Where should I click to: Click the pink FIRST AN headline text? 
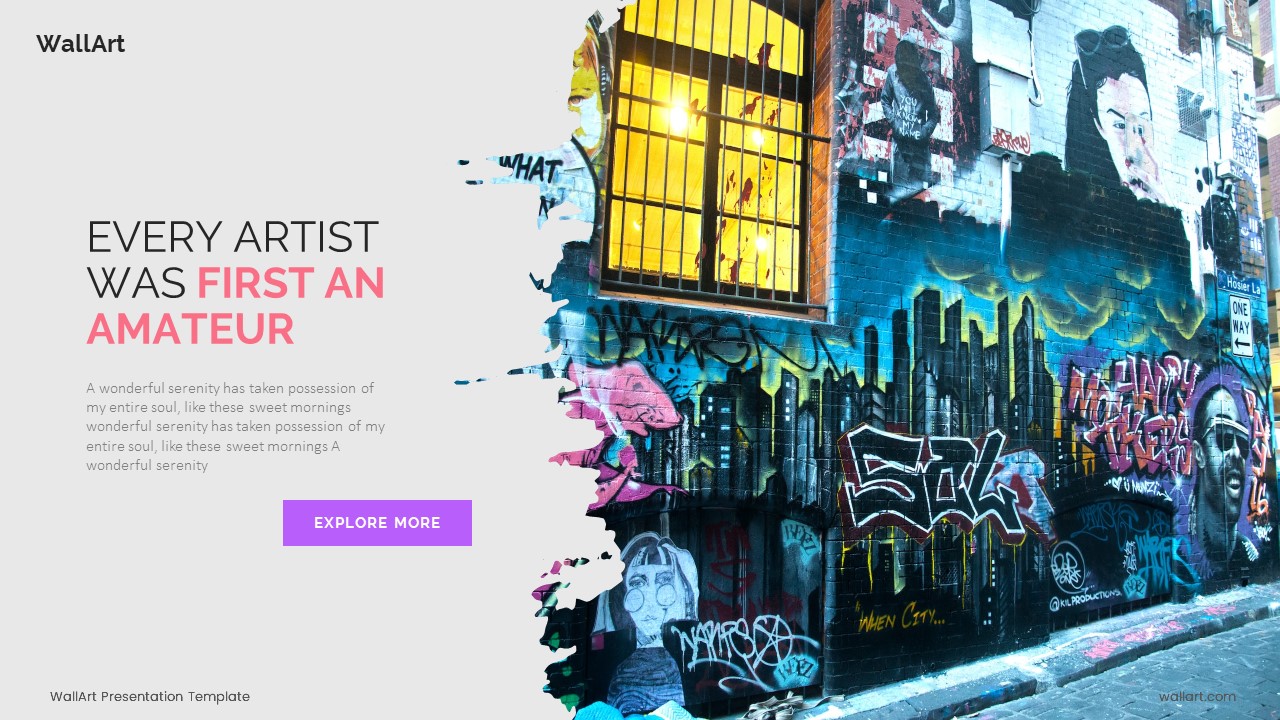coord(291,283)
